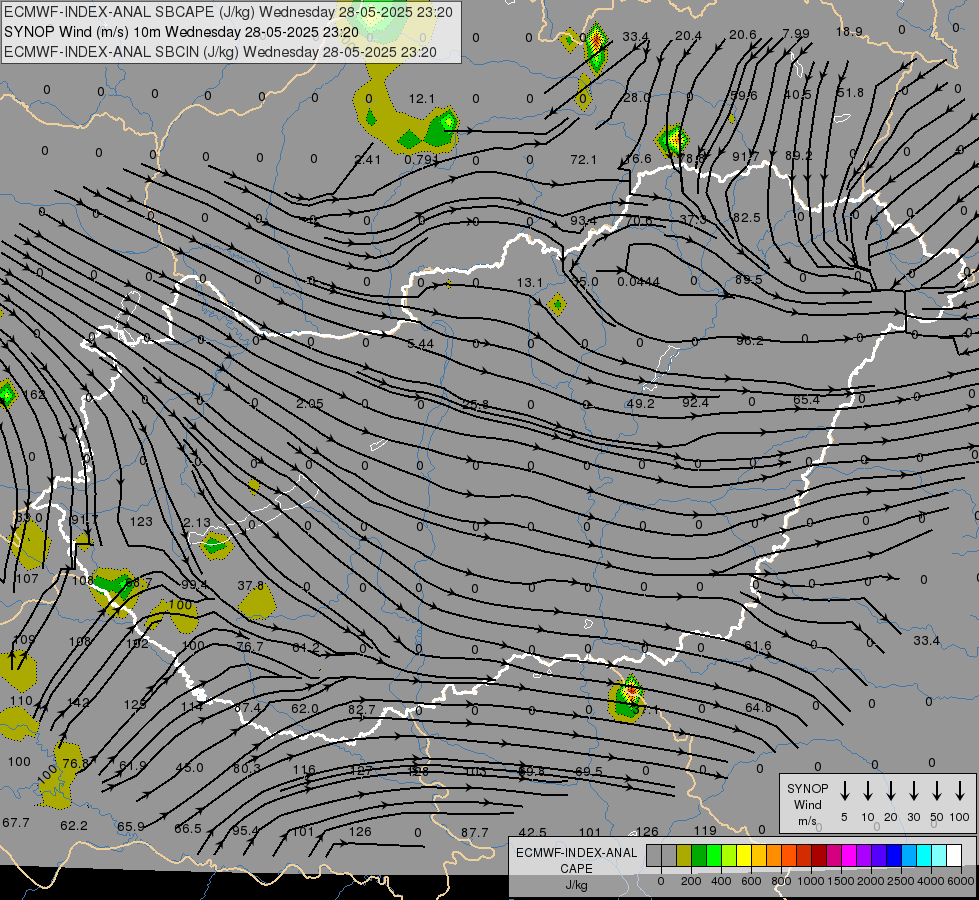The width and height of the screenshot is (979, 900).
Task: Pick the orange CAPE swatch before 800
Action: [x=774, y=855]
